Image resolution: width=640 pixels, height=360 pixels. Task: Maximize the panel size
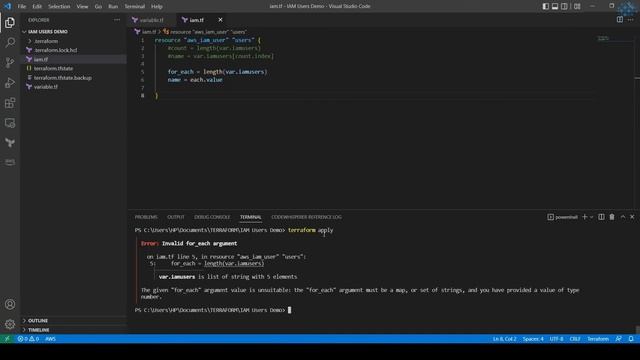coord(623,217)
